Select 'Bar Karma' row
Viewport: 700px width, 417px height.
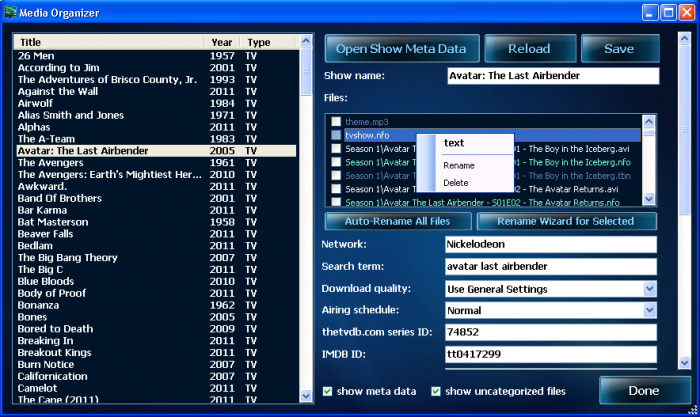(x=156, y=210)
